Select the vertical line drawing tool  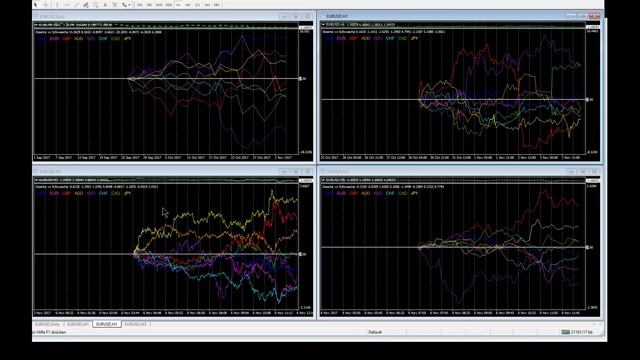coord(57,5)
